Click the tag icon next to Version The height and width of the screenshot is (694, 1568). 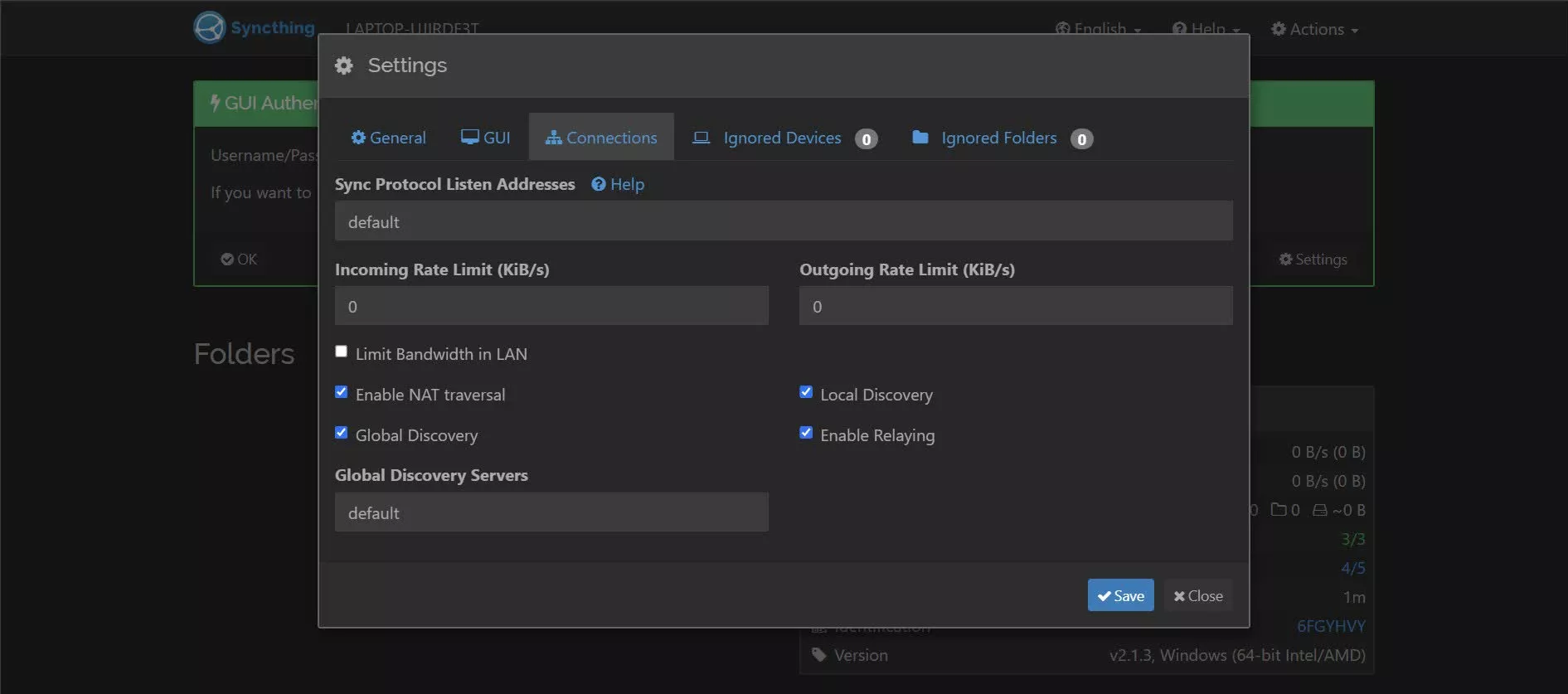click(819, 655)
